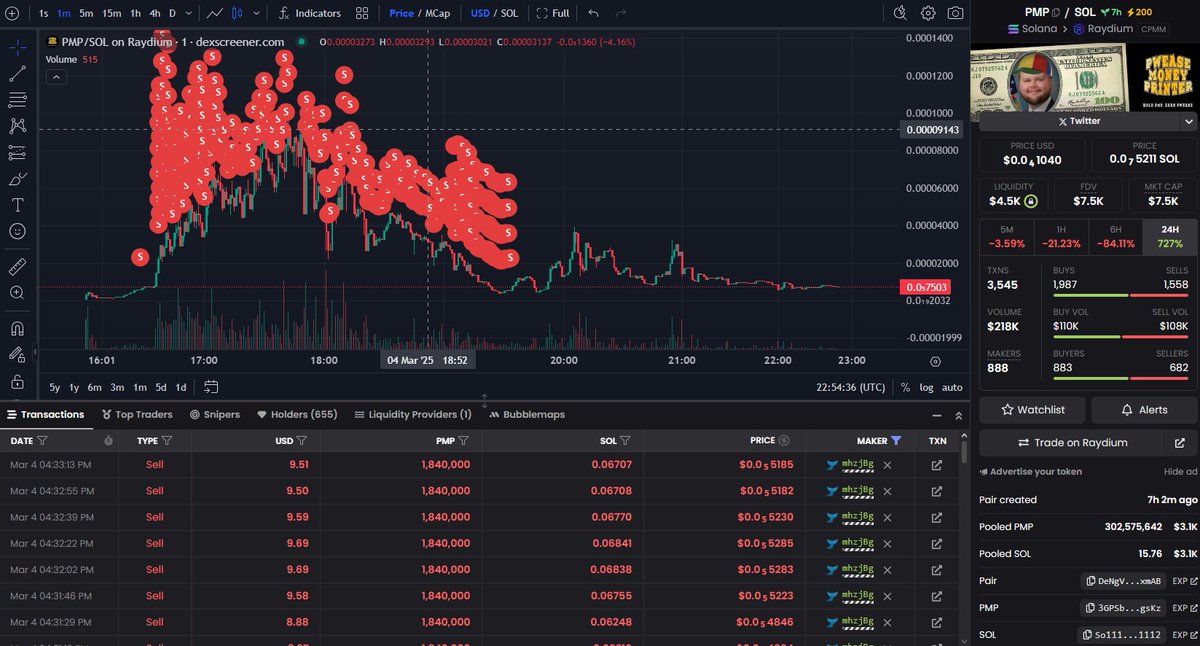Select the pattern drawing tool
1200x646 pixels.
[x=17, y=126]
